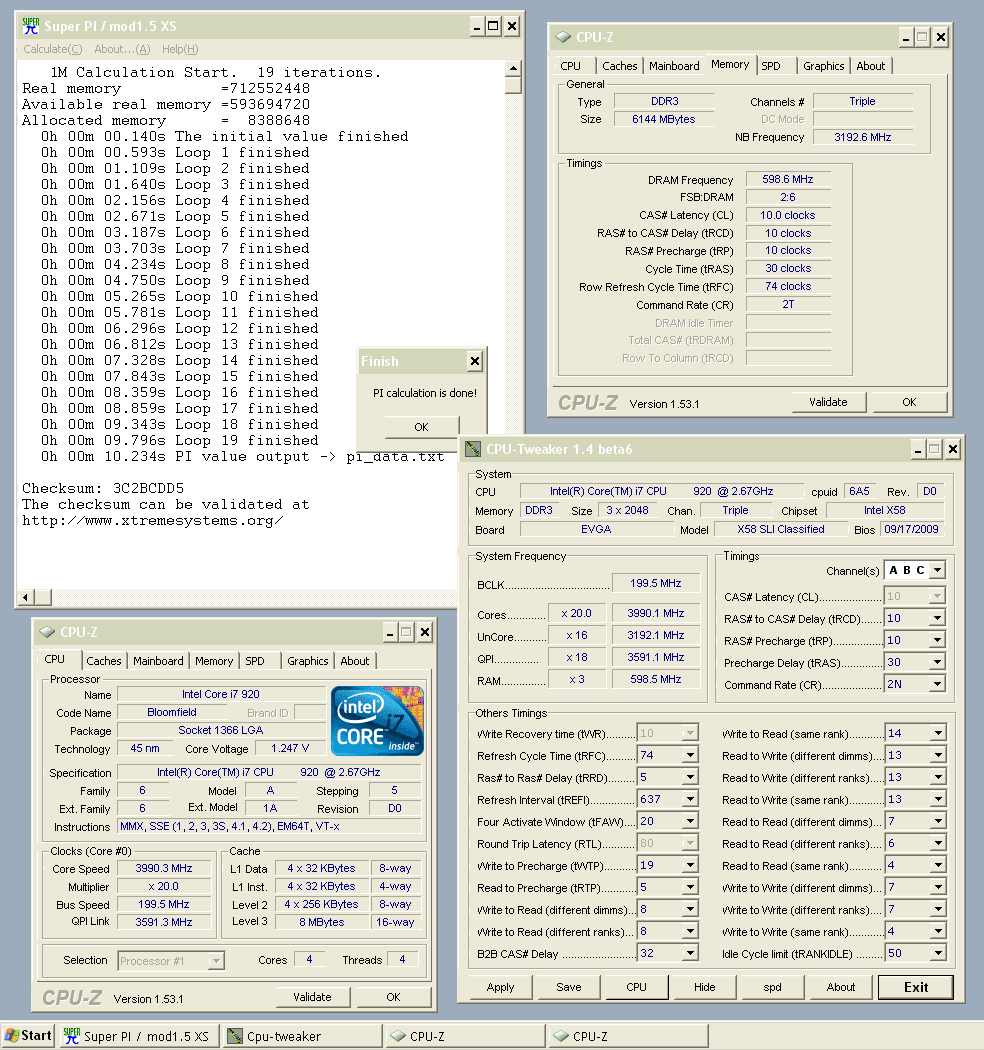Switch to Caches tab in Memory CPU-Z window
The width and height of the screenshot is (984, 1050).
(620, 66)
